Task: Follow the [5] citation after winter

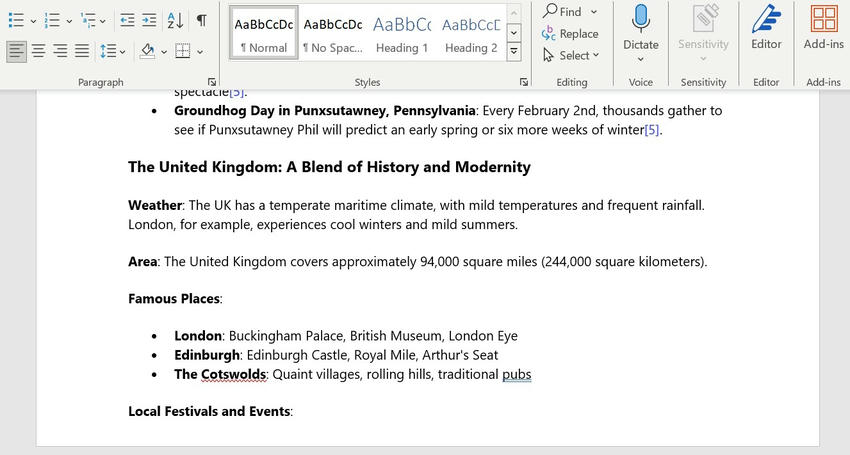Action: 652,130
